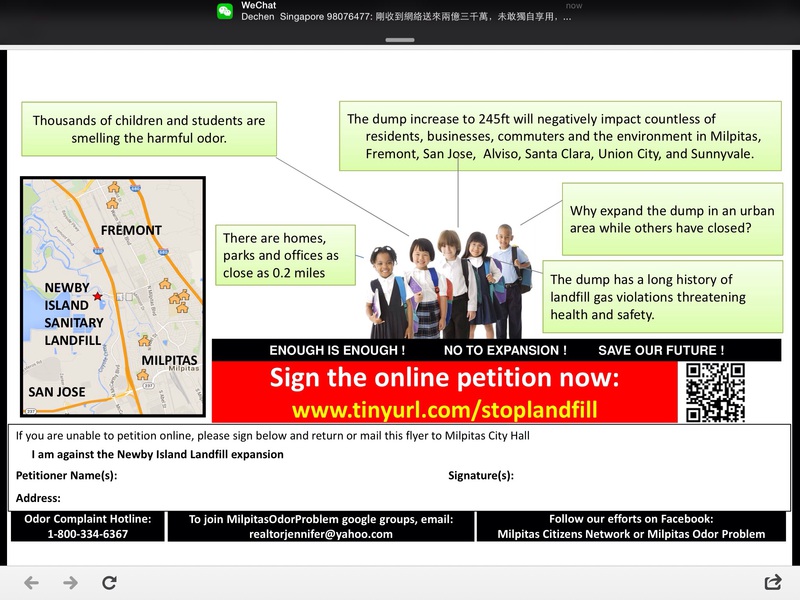Tap the landfill area map thumbnail
The image size is (800, 600).
113,297
